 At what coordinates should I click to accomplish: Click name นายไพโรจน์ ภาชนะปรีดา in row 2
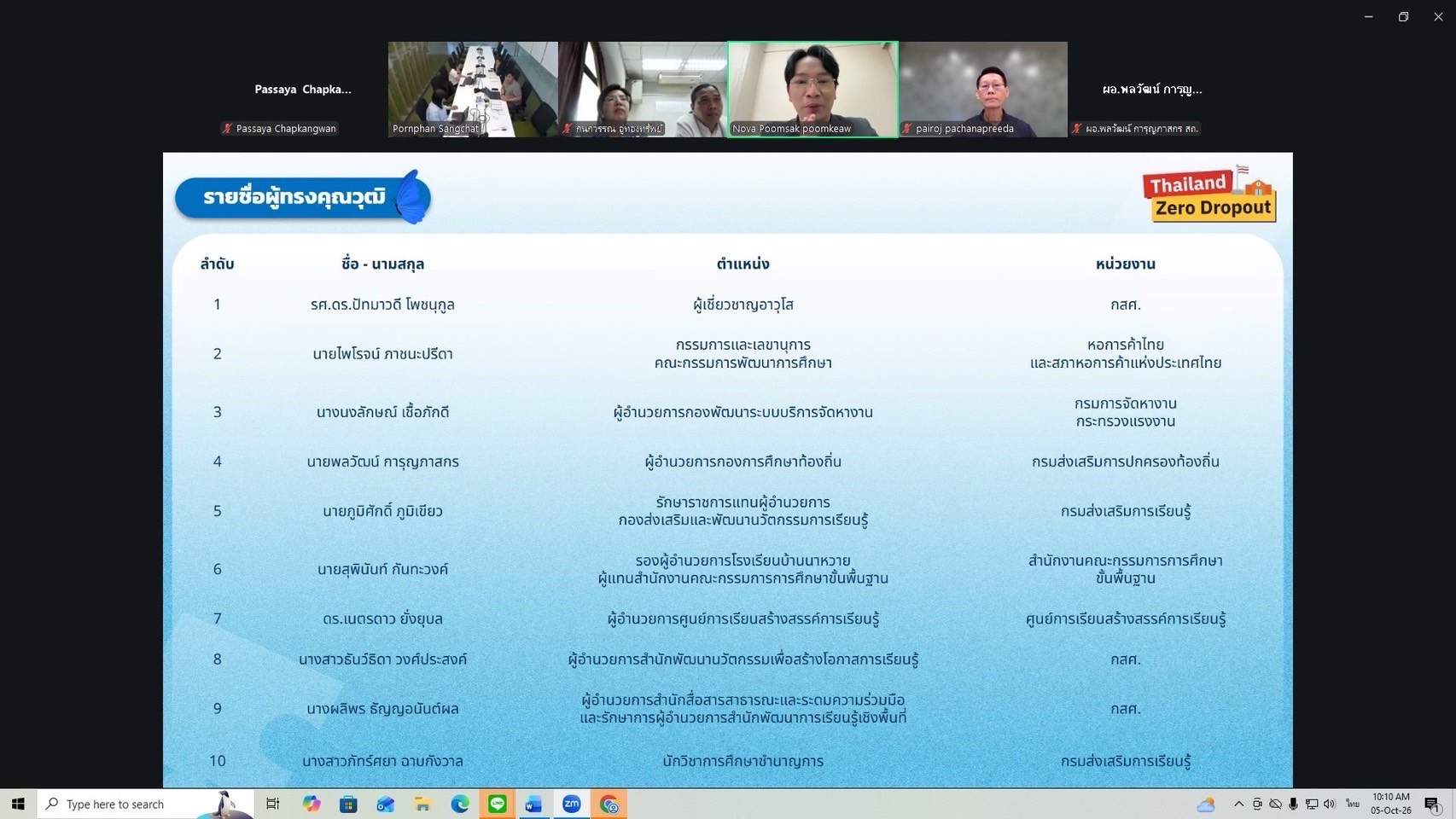coord(382,354)
